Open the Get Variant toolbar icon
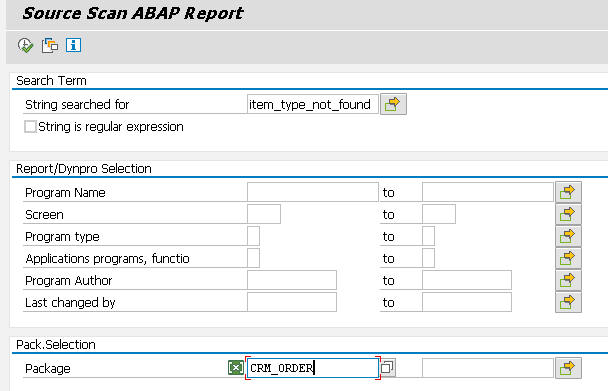Image resolution: width=608 pixels, height=391 pixels. pos(50,45)
